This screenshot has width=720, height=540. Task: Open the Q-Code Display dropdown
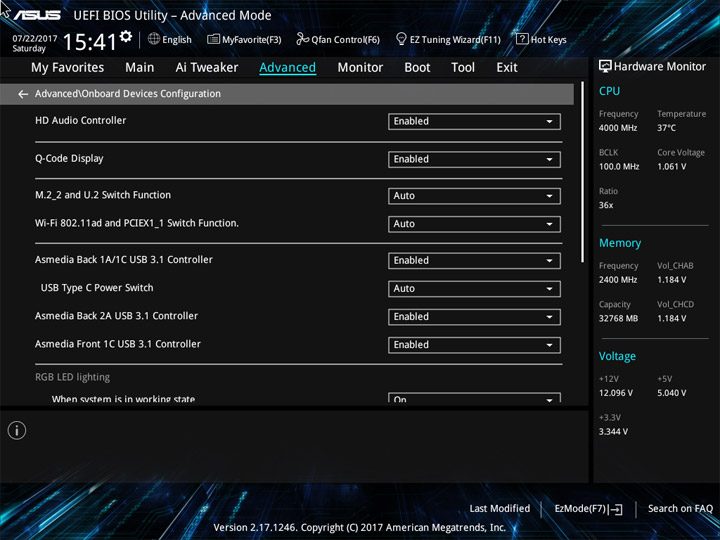click(x=474, y=159)
